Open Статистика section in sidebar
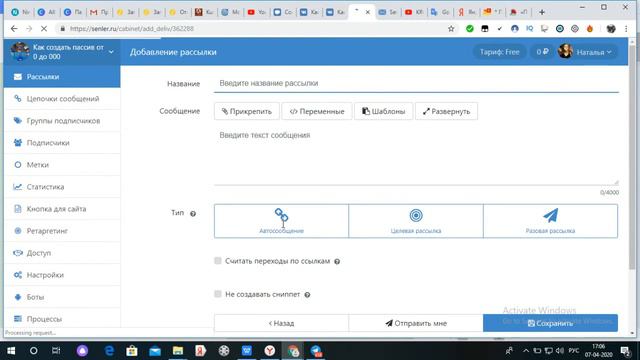Viewport: 640px width, 360px height. coord(62,187)
